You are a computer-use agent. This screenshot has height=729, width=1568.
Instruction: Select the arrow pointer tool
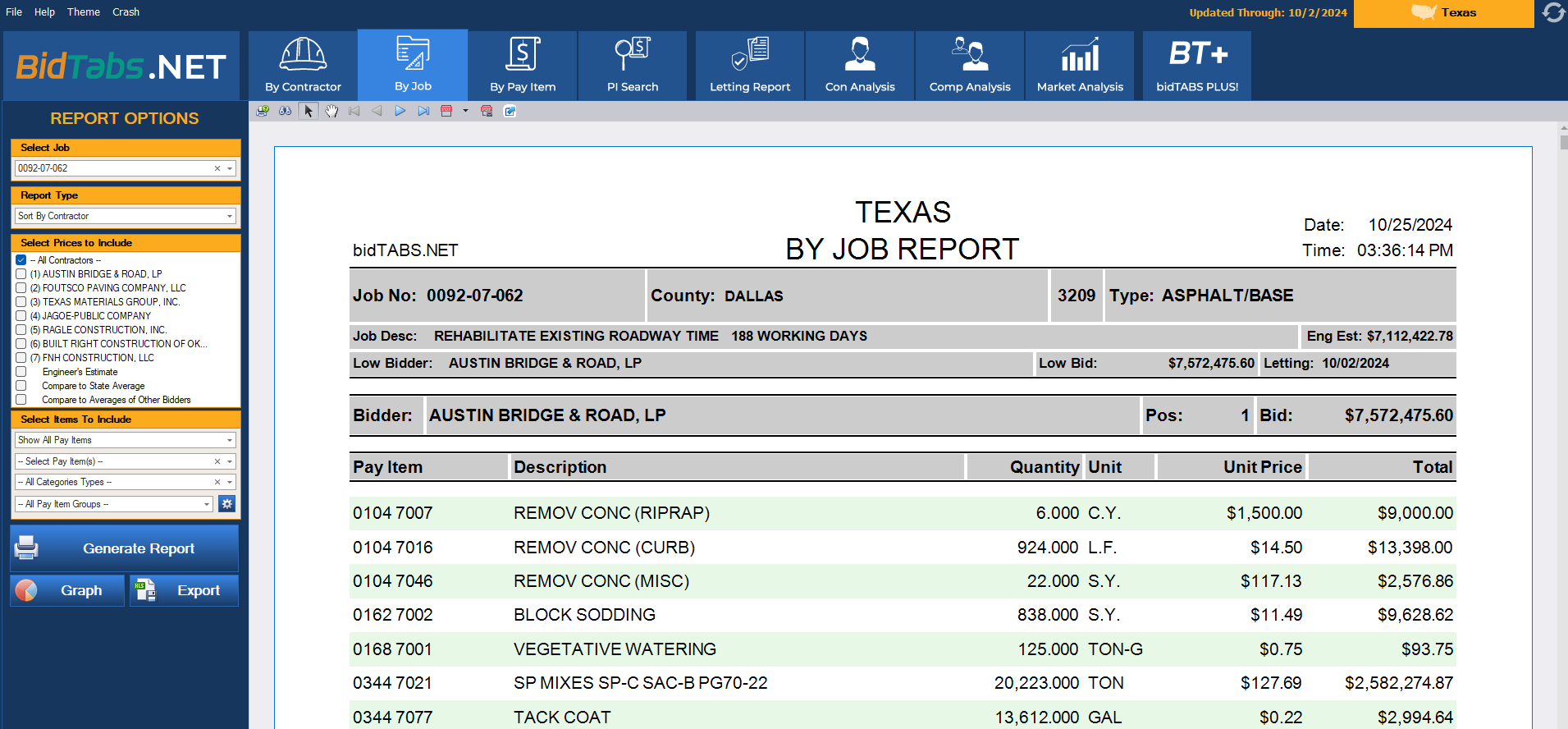coord(309,111)
